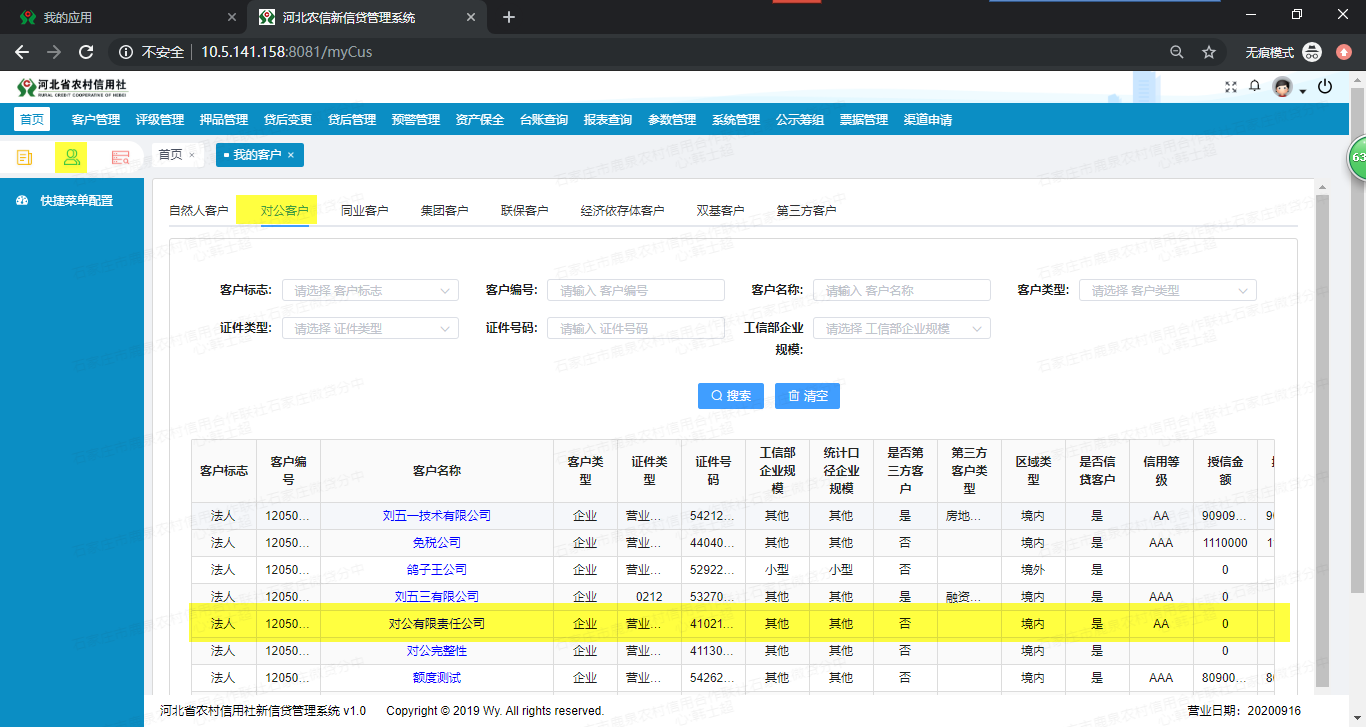
Task: Click the 客户名称 input field
Action: point(901,289)
